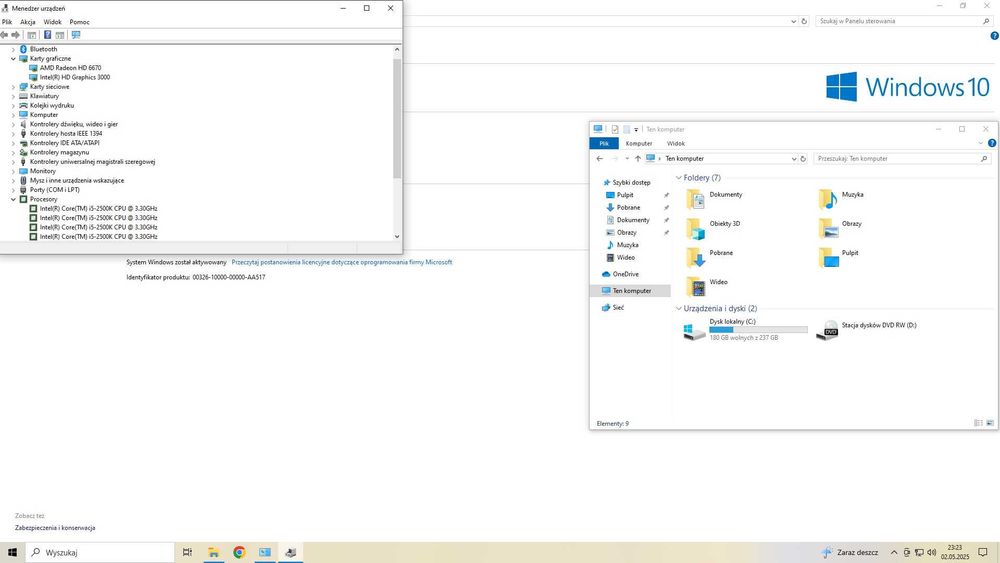Select Pobrane in Explorer sidebar
Screen dimensions: 1000x563
click(x=628, y=207)
